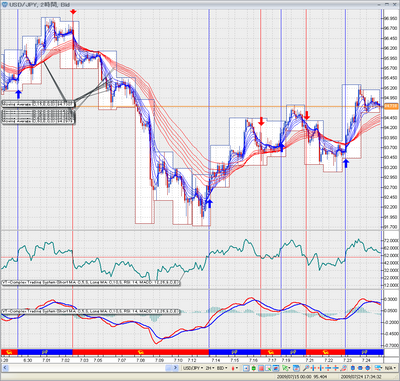This screenshot has height=381, width=400.
Task: Click the chart-with-pencil edit icon
Action: tap(268, 368)
